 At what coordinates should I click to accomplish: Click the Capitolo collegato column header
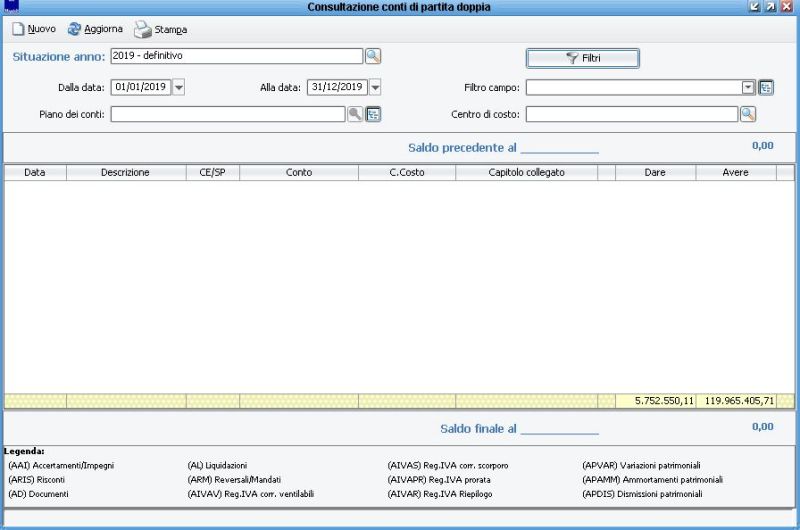point(526,172)
